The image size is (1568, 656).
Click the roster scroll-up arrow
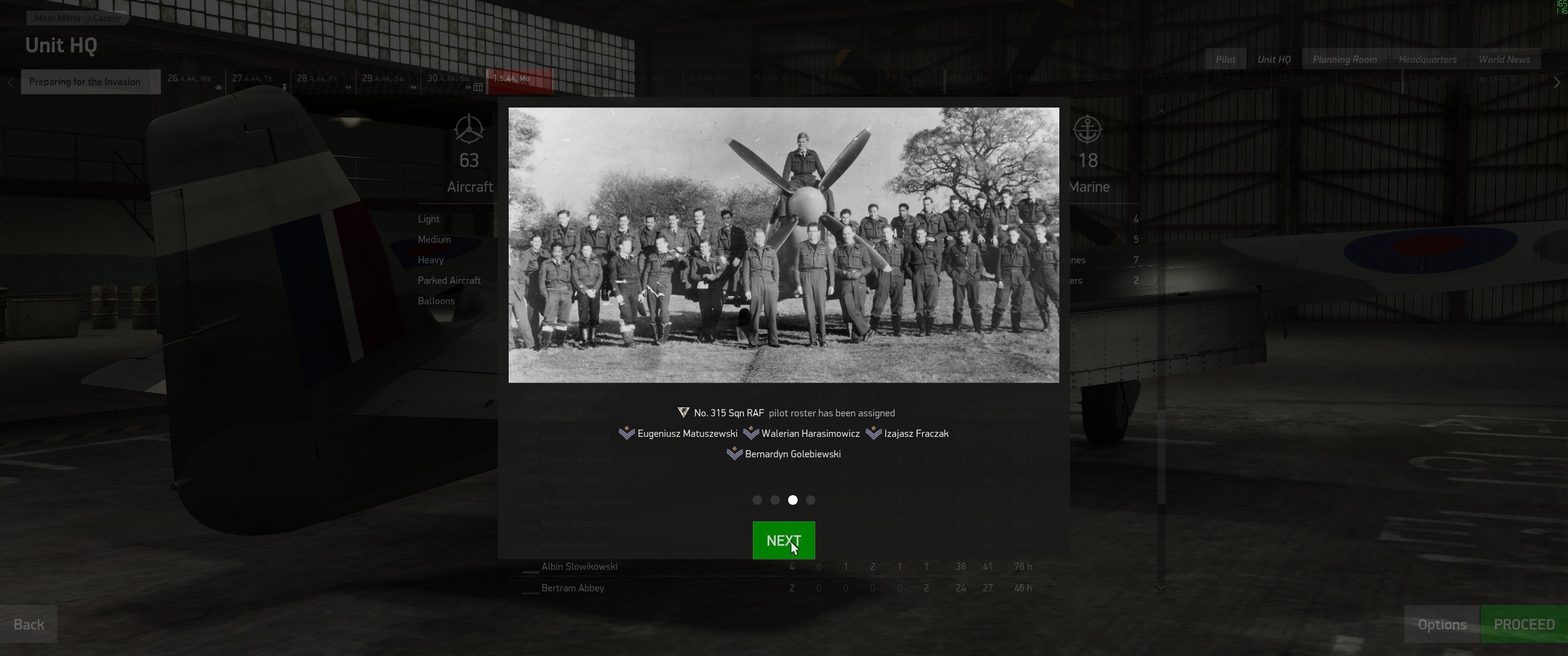coord(1161,112)
